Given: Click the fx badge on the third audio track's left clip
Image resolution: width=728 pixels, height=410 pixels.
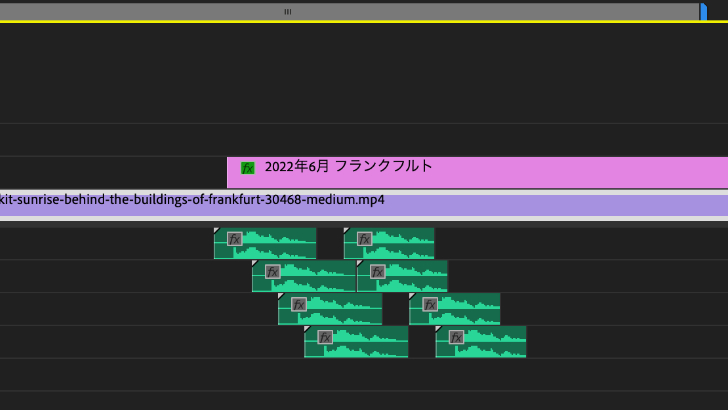Looking at the screenshot, I should (x=299, y=305).
